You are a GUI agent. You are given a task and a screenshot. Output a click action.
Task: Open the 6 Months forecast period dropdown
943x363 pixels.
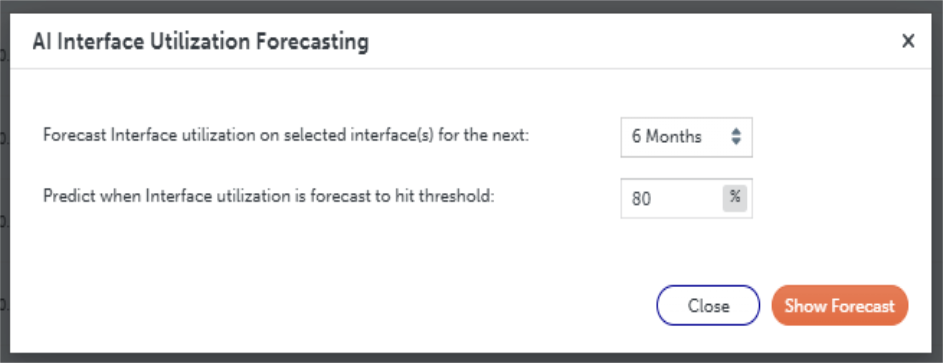(x=686, y=137)
